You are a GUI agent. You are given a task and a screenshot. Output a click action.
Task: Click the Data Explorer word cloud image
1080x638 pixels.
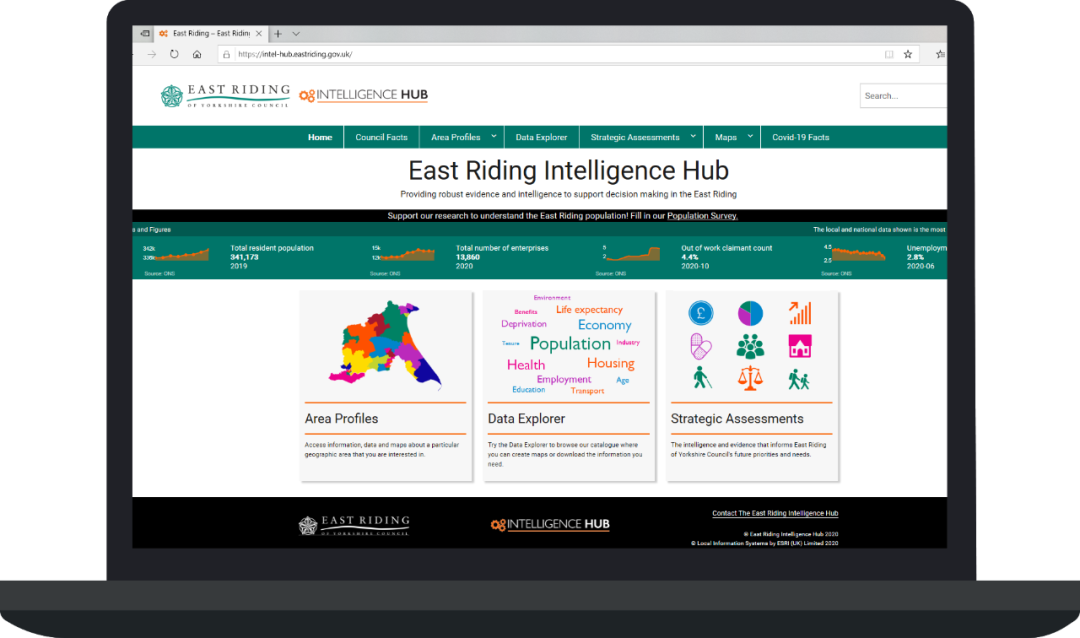569,344
